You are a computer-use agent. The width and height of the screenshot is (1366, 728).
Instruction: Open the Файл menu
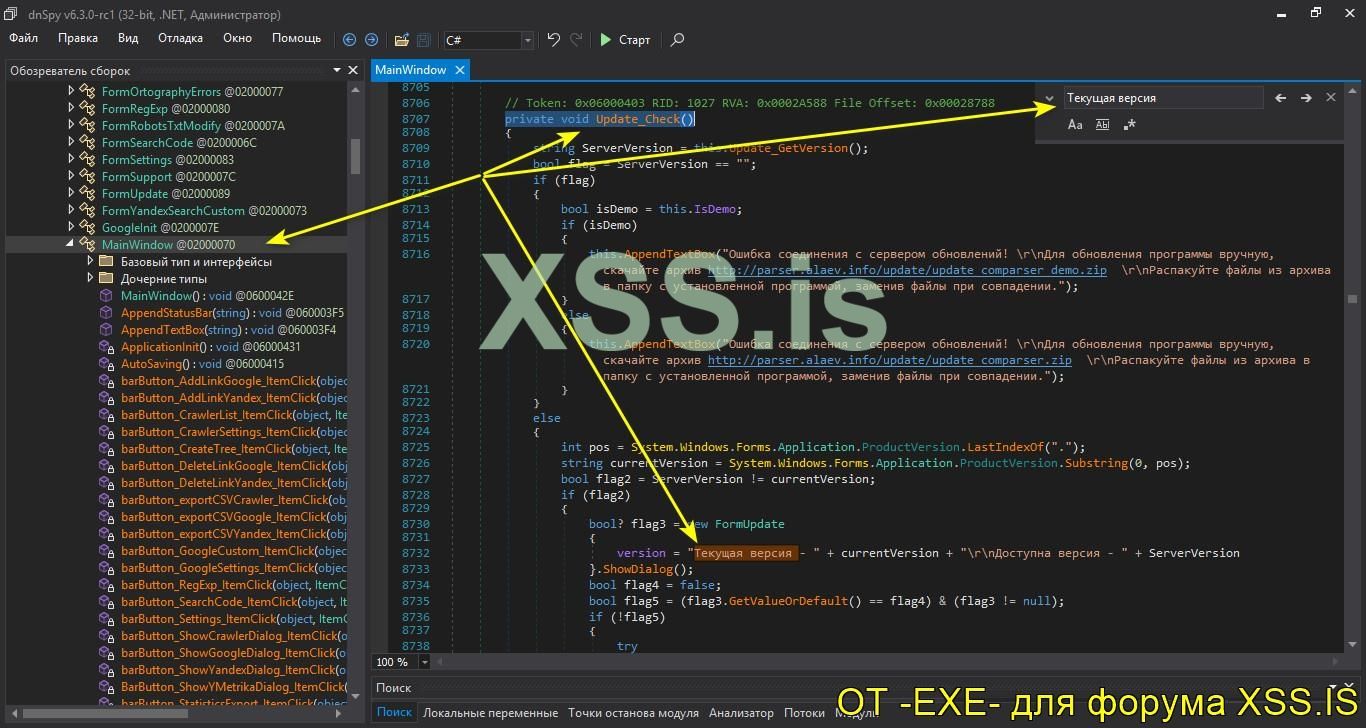tap(24, 38)
